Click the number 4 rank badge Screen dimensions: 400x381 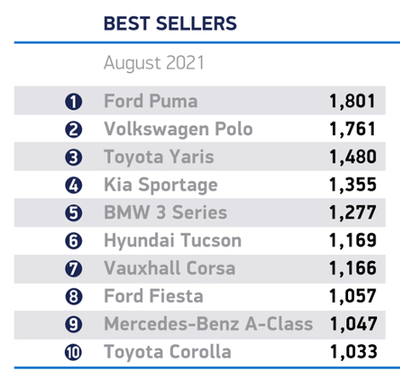tap(73, 185)
